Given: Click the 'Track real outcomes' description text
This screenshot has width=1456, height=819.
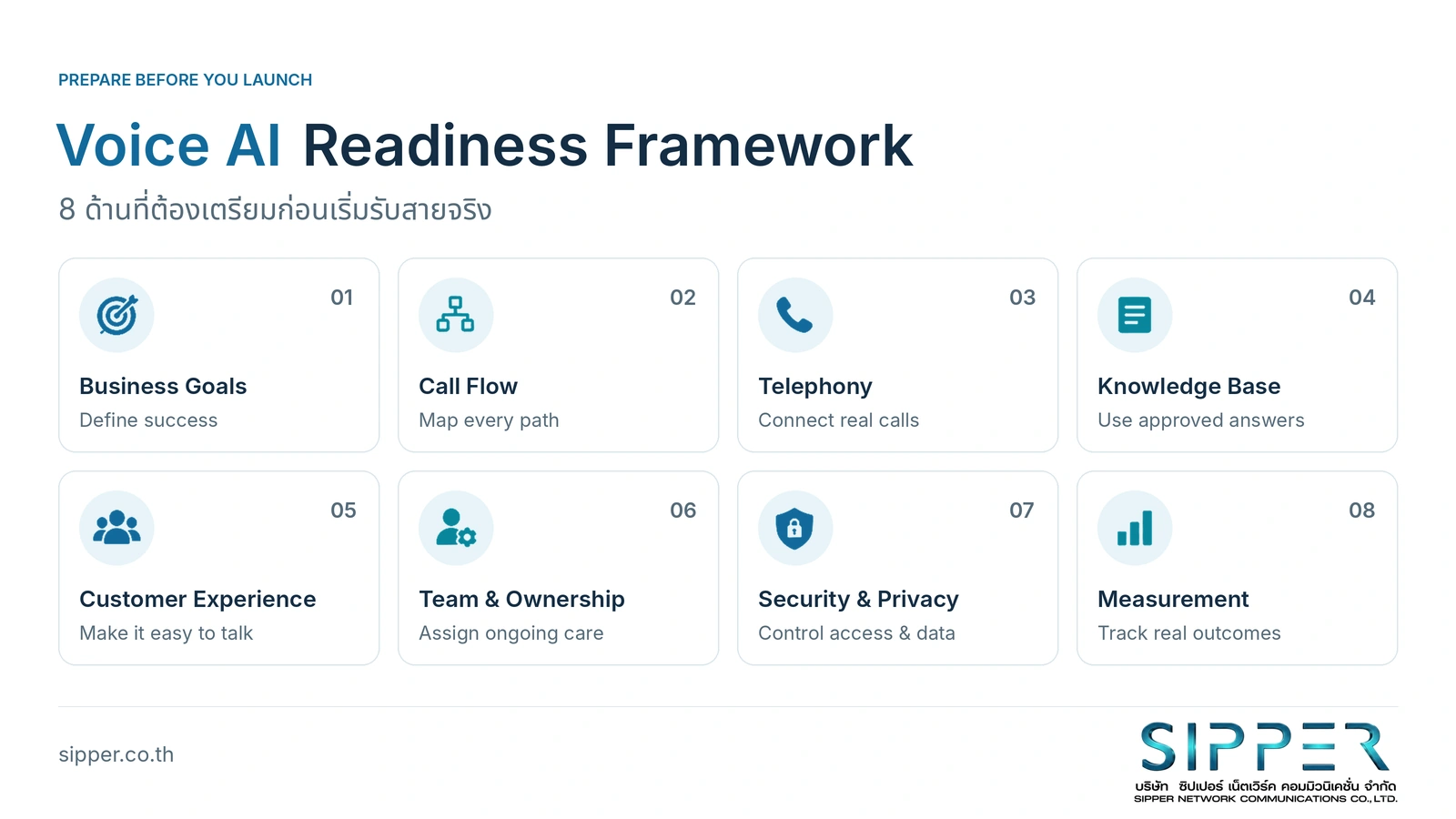Looking at the screenshot, I should 1188,633.
